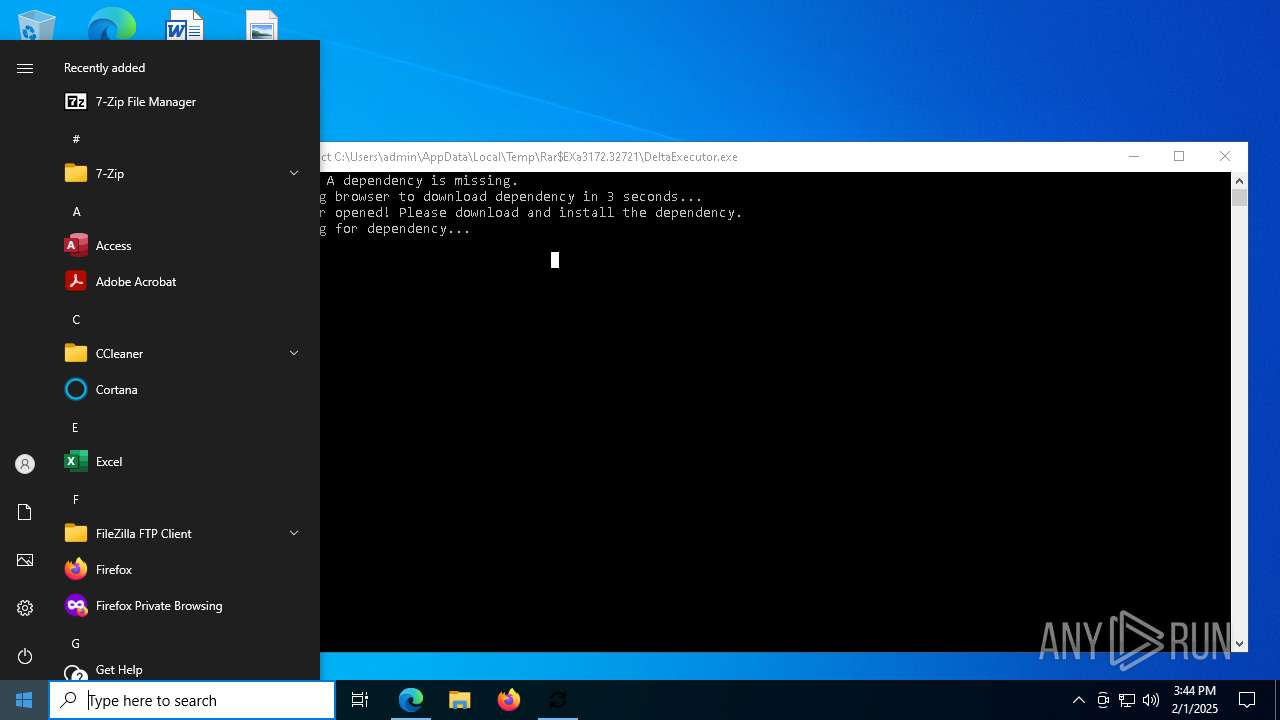Click the Windows Start button
The width and height of the screenshot is (1280, 720).
click(x=24, y=700)
